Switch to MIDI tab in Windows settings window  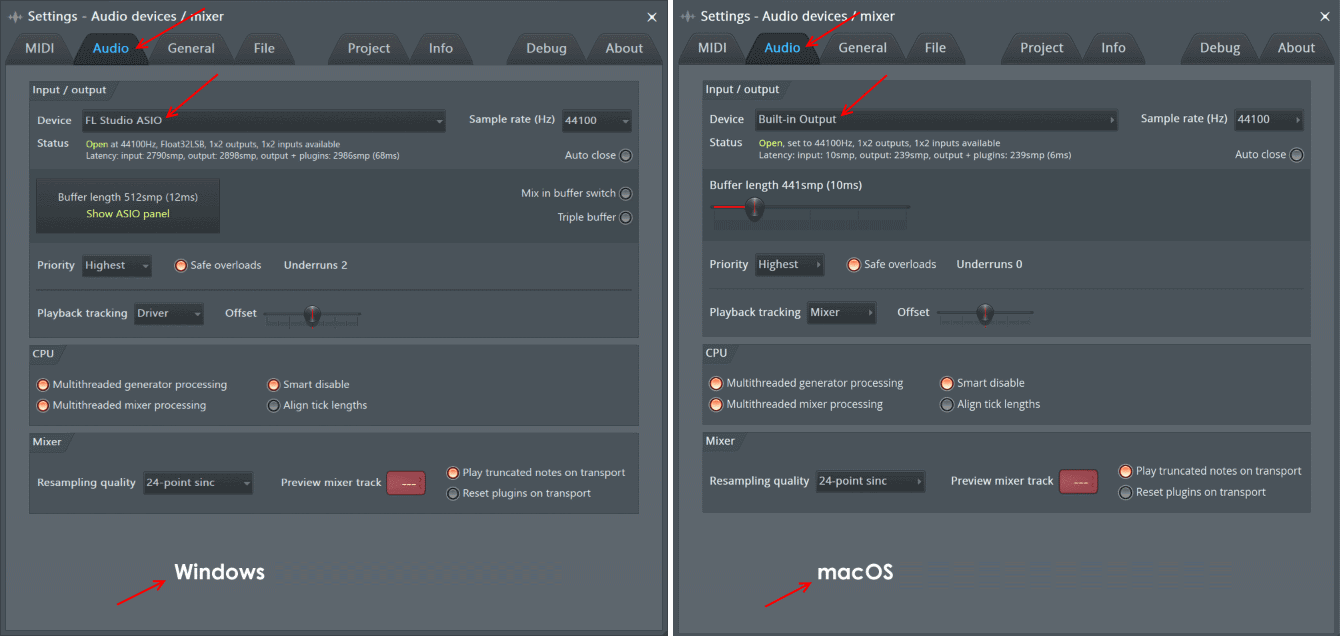pyautogui.click(x=40, y=48)
